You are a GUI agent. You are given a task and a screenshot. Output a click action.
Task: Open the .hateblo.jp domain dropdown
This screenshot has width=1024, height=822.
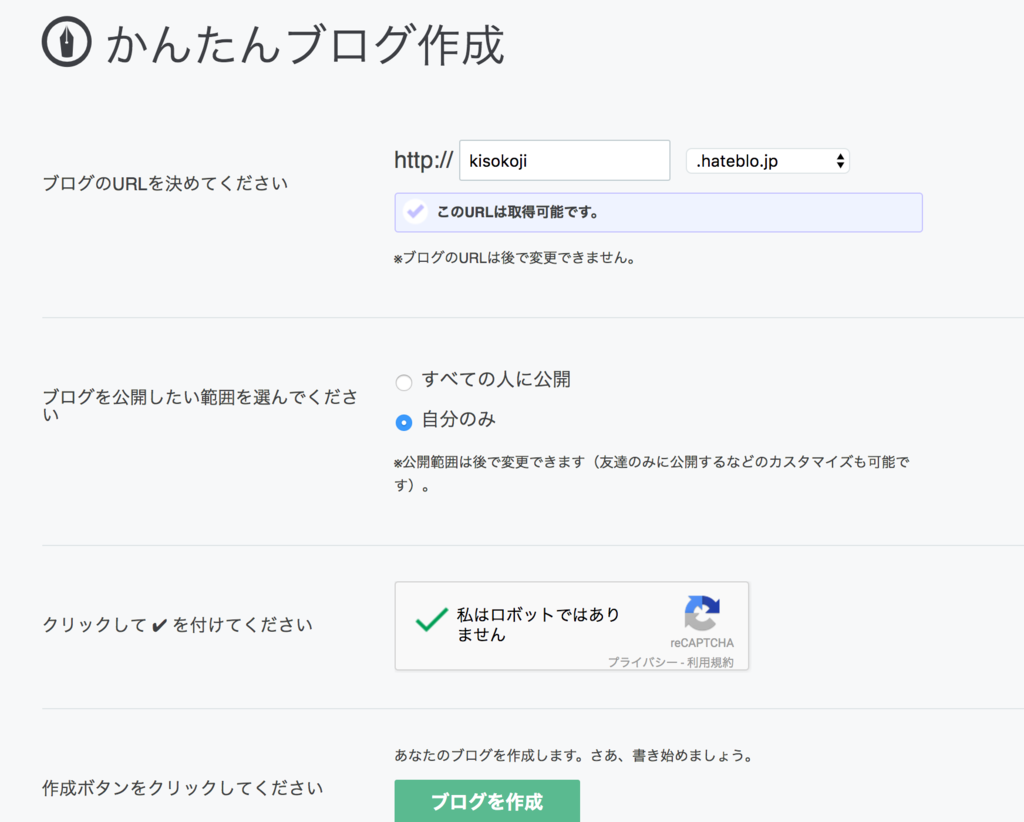767,161
